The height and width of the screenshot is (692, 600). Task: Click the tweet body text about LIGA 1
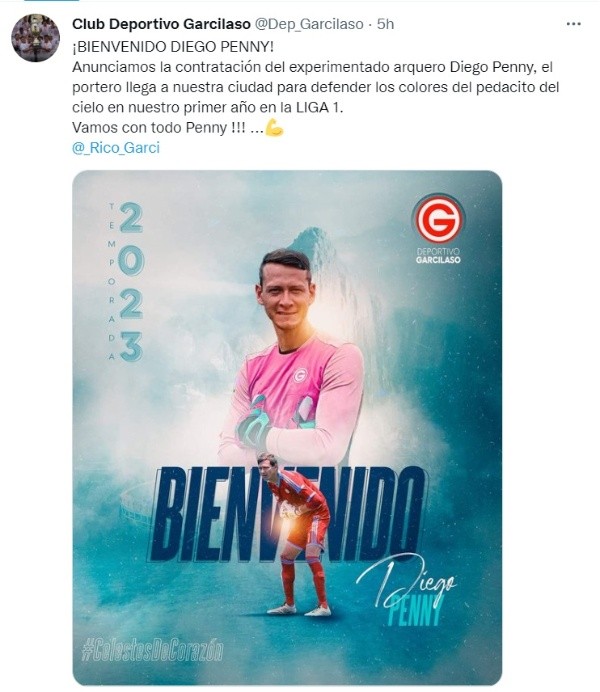[315, 87]
